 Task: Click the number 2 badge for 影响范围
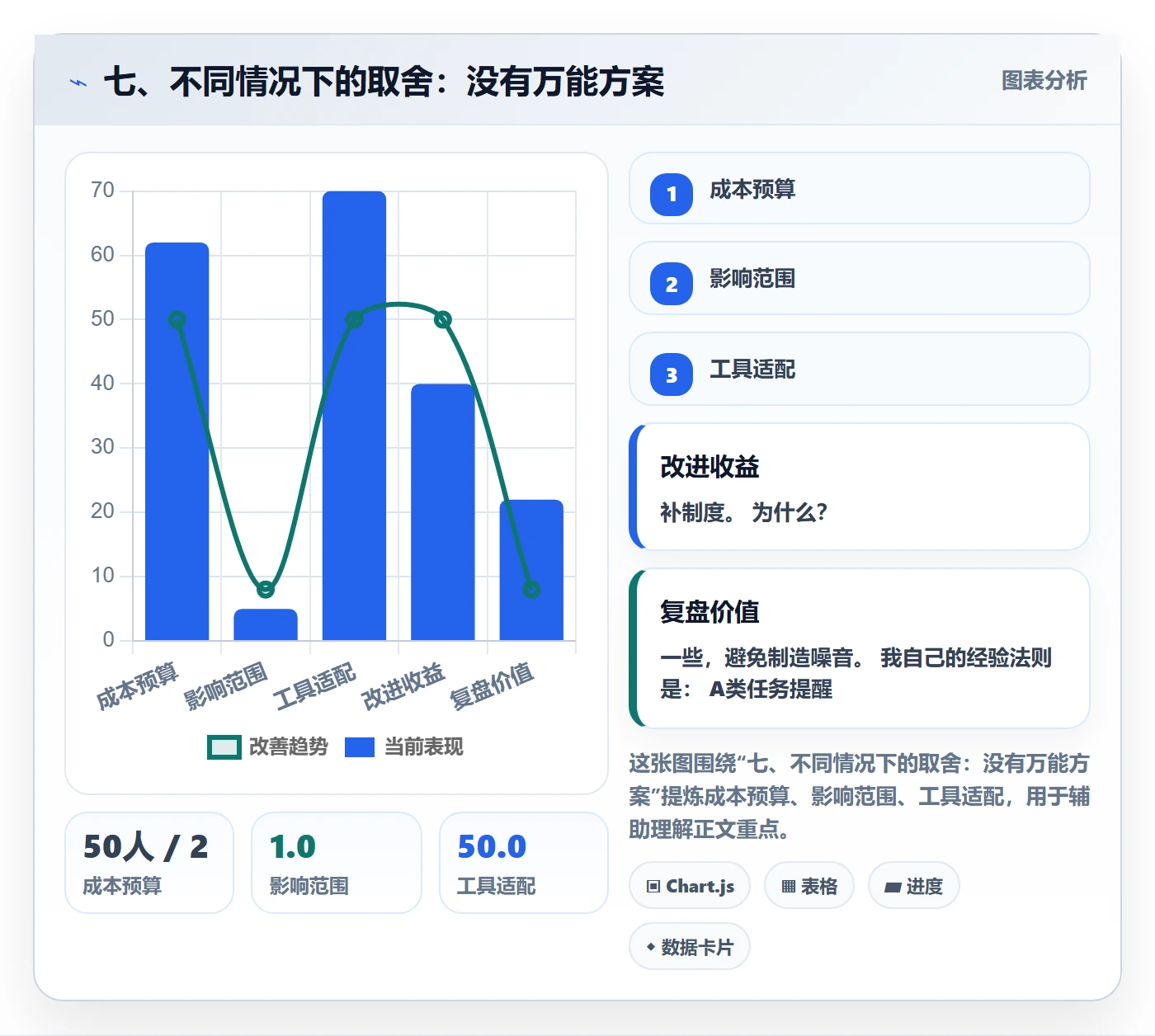pos(672,285)
